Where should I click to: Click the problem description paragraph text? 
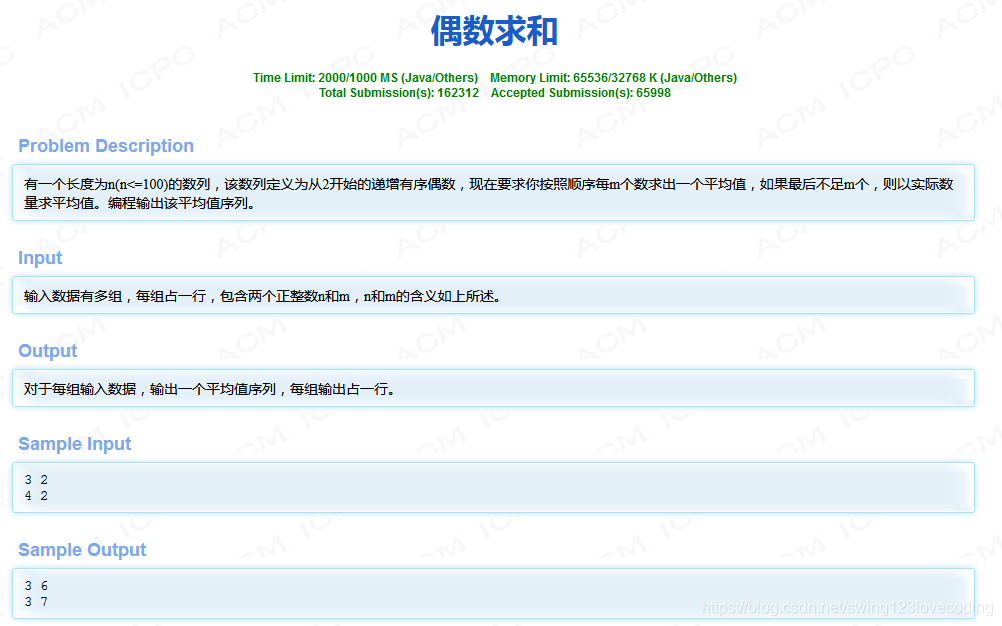tap(489, 194)
